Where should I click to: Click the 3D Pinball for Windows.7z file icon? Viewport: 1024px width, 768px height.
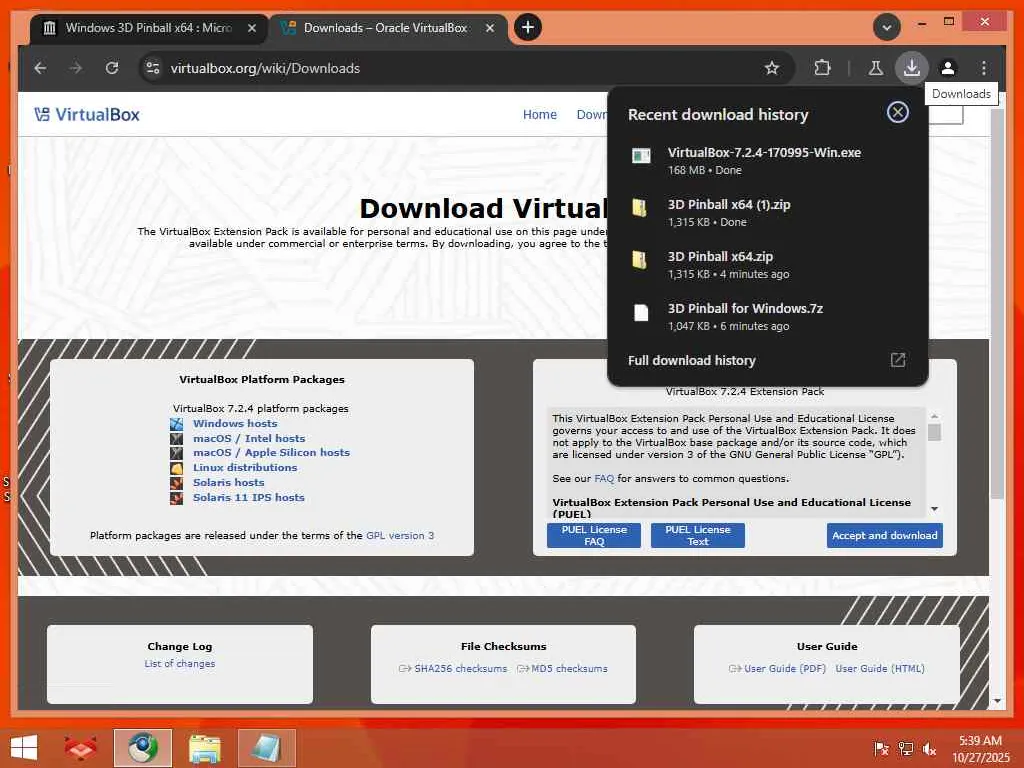point(641,313)
